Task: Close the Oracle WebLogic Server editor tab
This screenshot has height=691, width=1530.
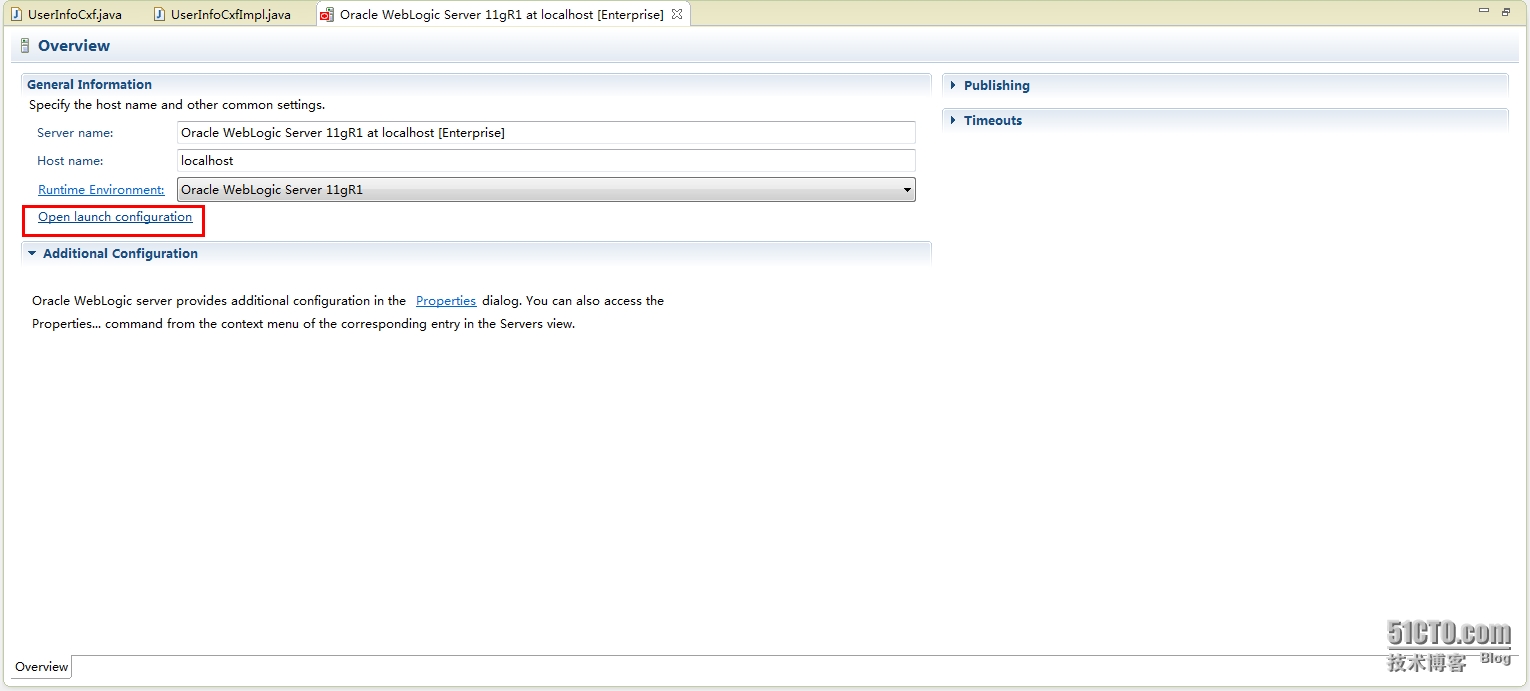Action: pos(677,14)
